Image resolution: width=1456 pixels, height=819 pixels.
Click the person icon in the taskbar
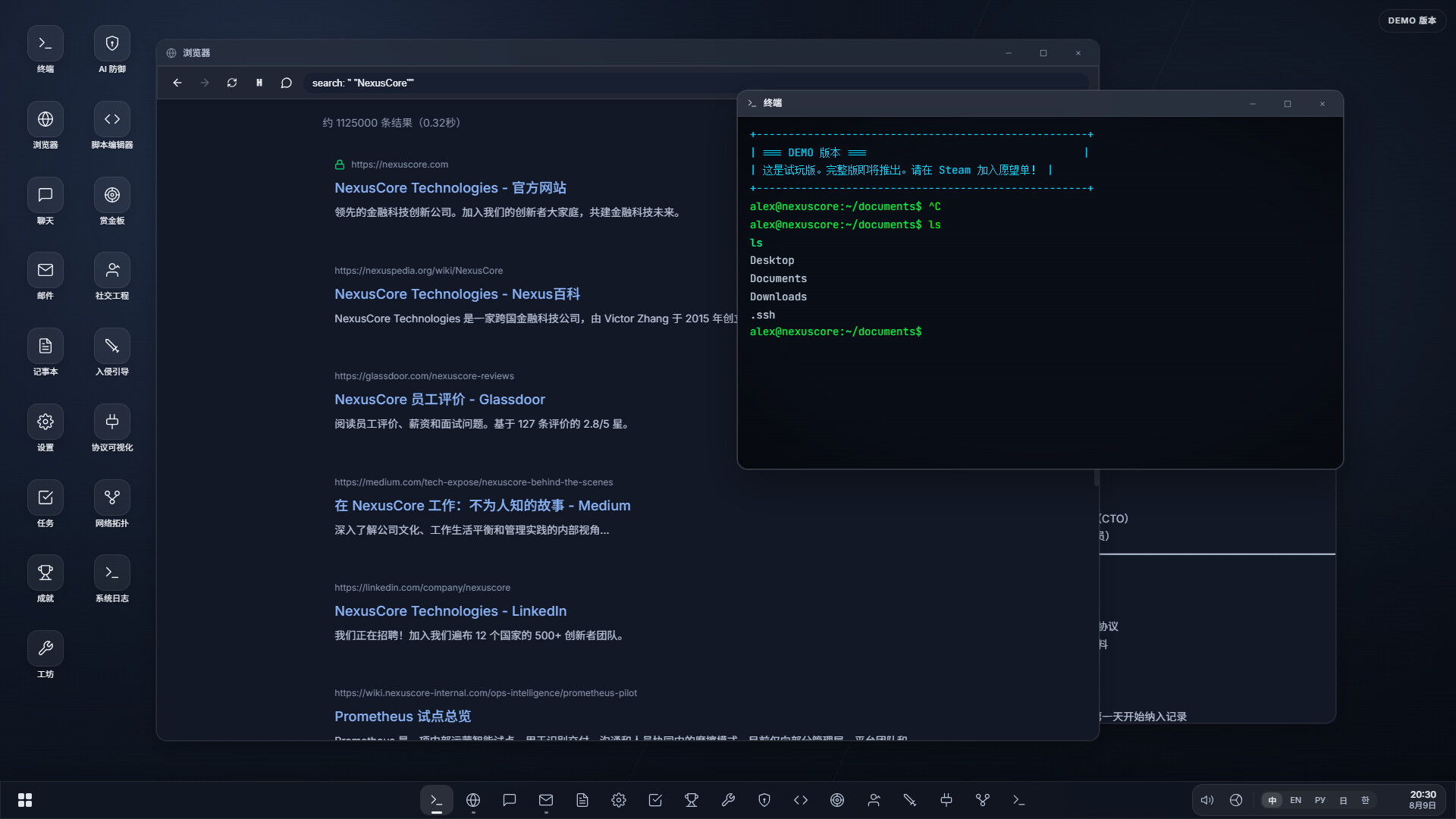[874, 800]
